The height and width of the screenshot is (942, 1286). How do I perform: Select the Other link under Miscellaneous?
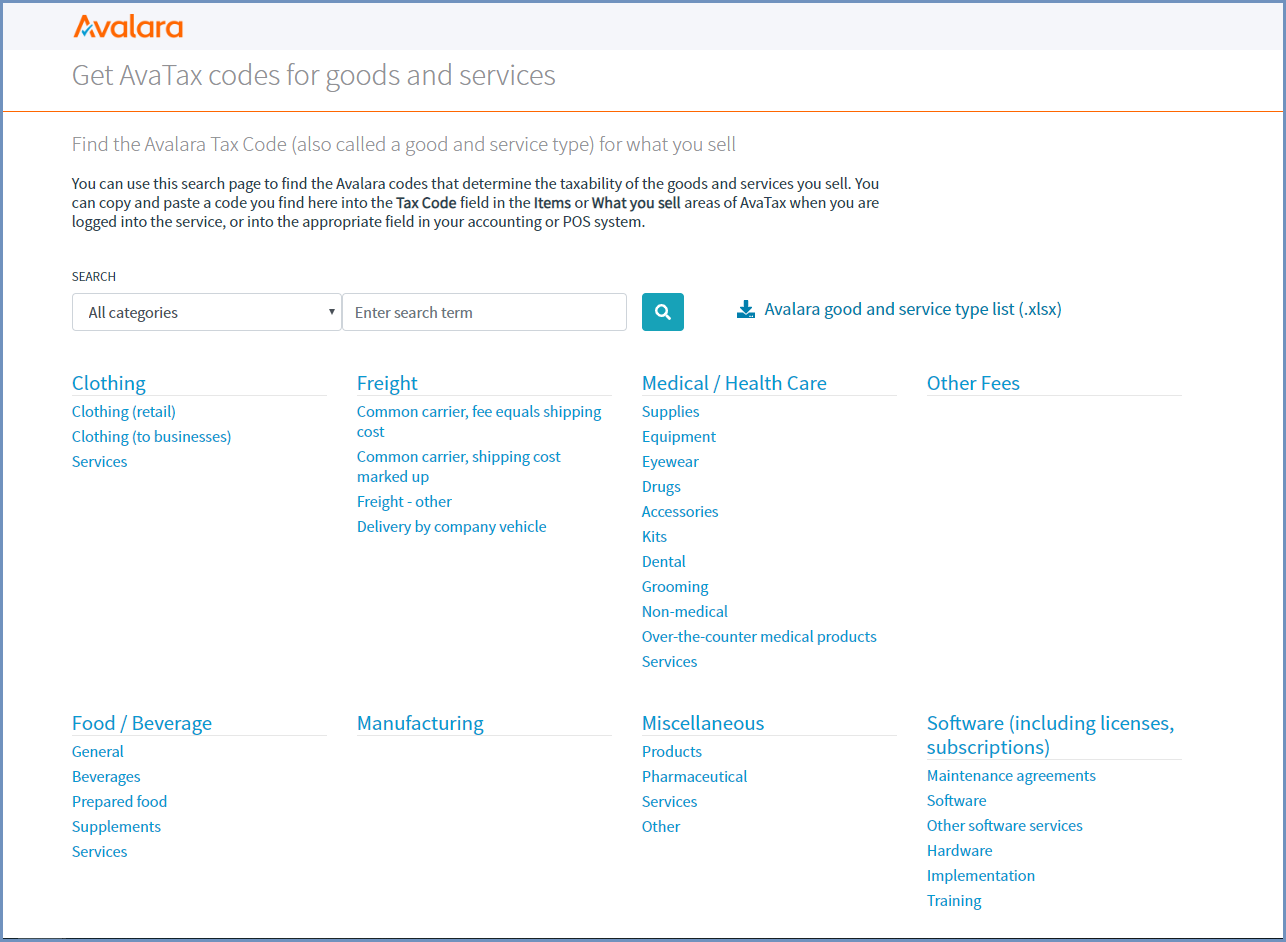661,827
